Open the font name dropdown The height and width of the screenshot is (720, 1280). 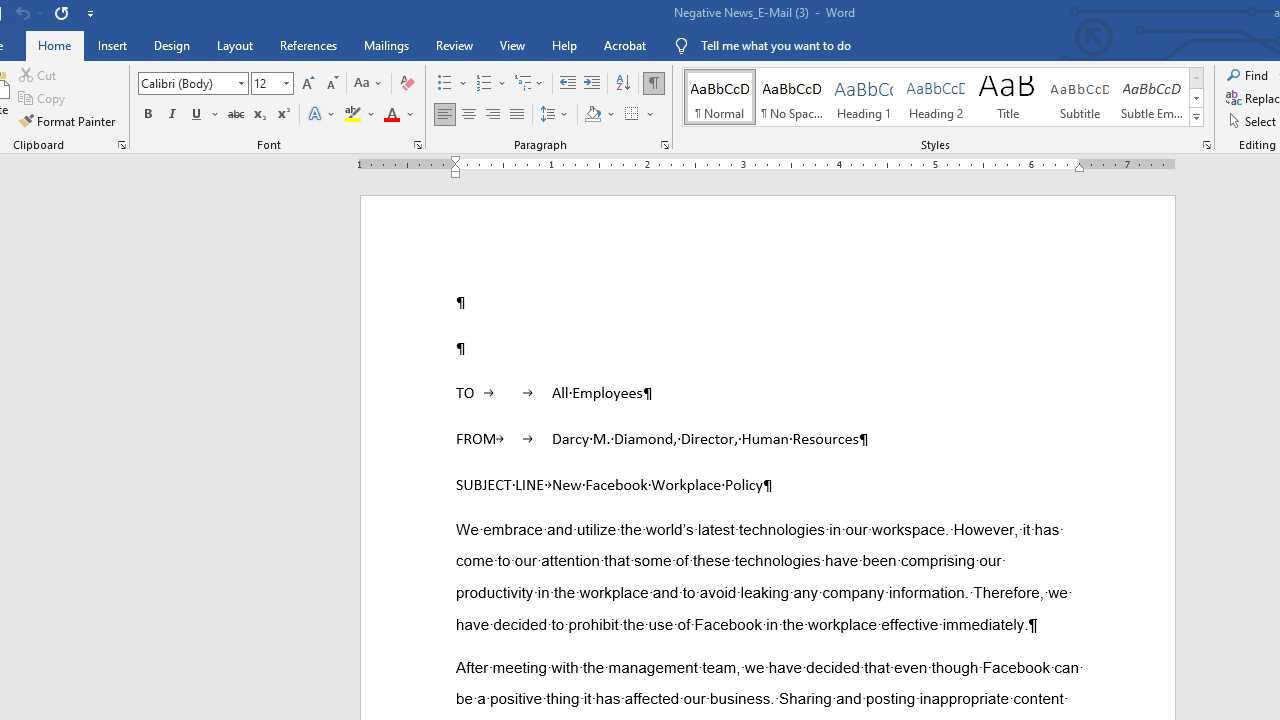click(x=241, y=84)
